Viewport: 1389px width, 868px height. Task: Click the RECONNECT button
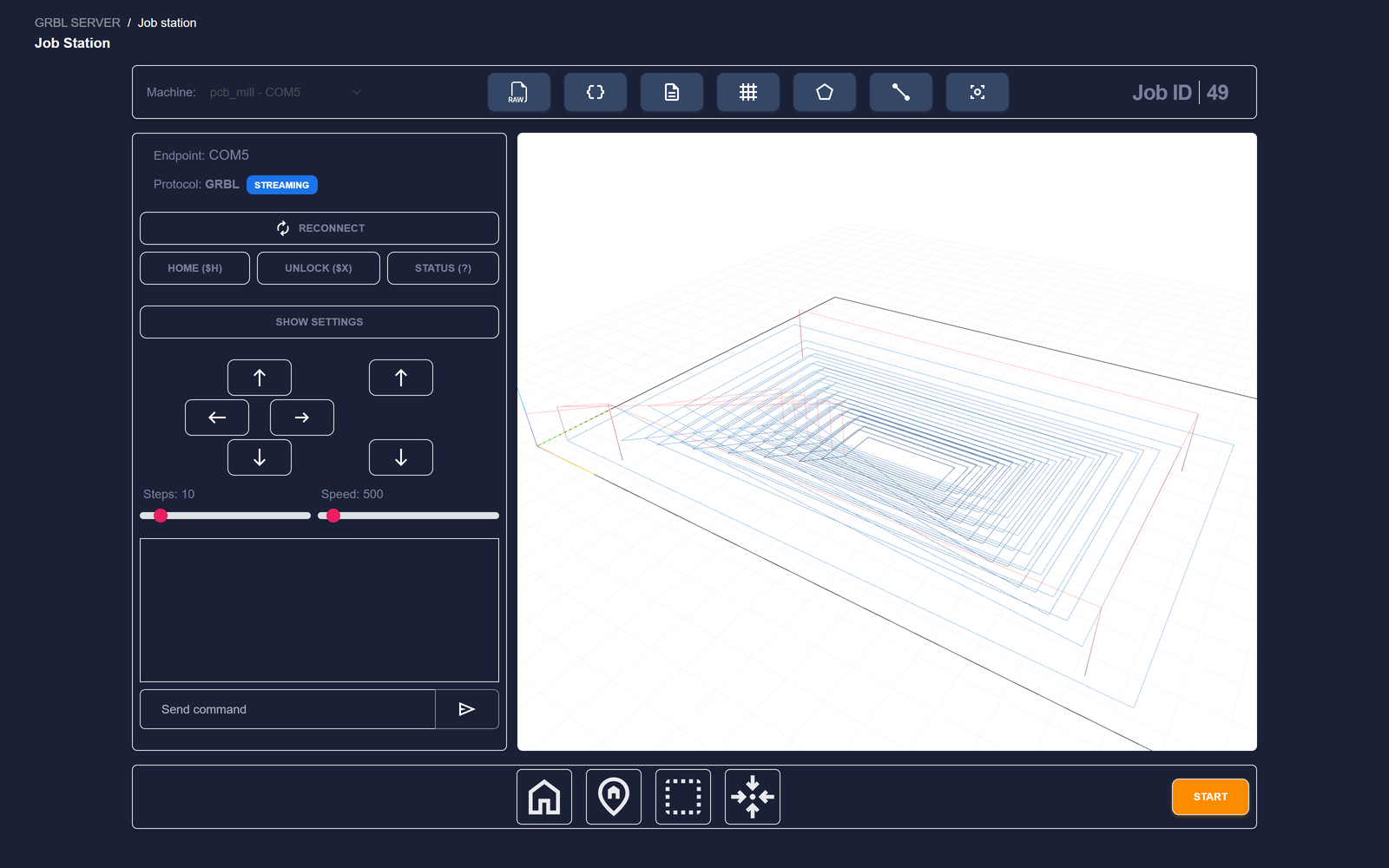pyautogui.click(x=319, y=228)
